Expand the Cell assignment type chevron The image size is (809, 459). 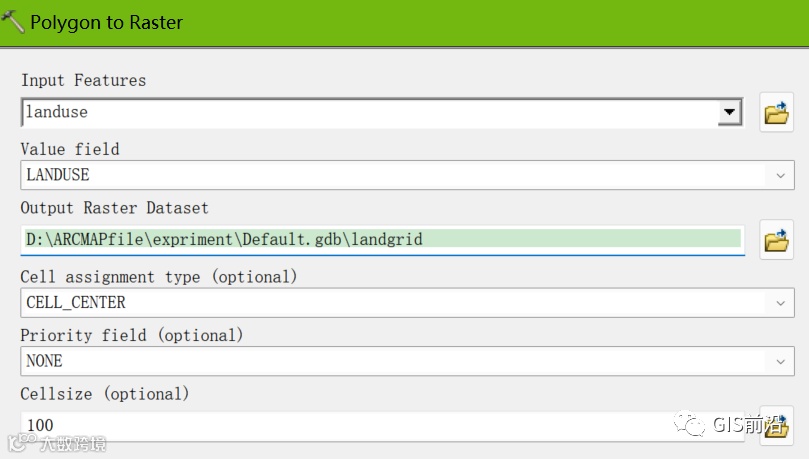780,302
